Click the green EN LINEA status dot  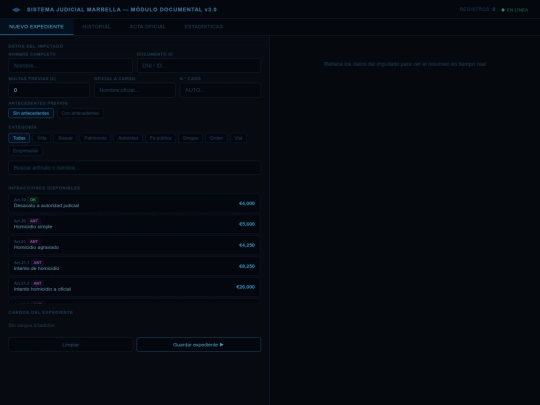tap(503, 10)
